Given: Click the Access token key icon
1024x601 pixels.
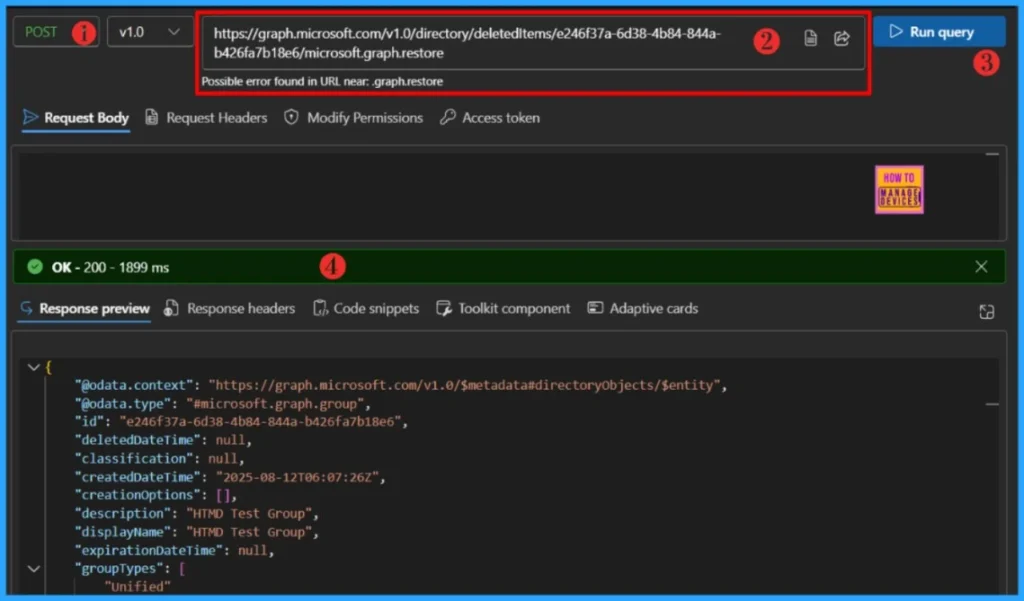Looking at the screenshot, I should click(x=447, y=117).
